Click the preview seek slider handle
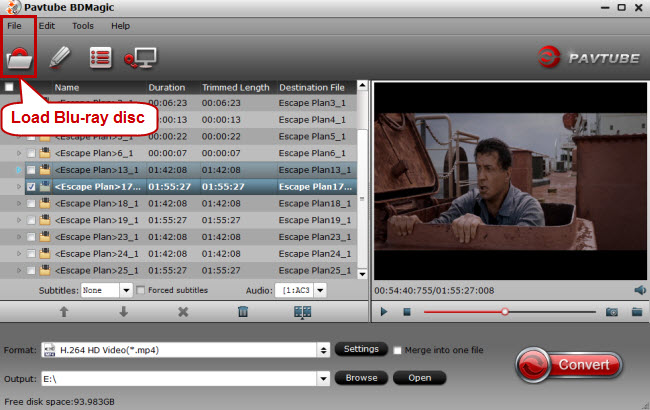This screenshot has height=410, width=650. tap(504, 311)
